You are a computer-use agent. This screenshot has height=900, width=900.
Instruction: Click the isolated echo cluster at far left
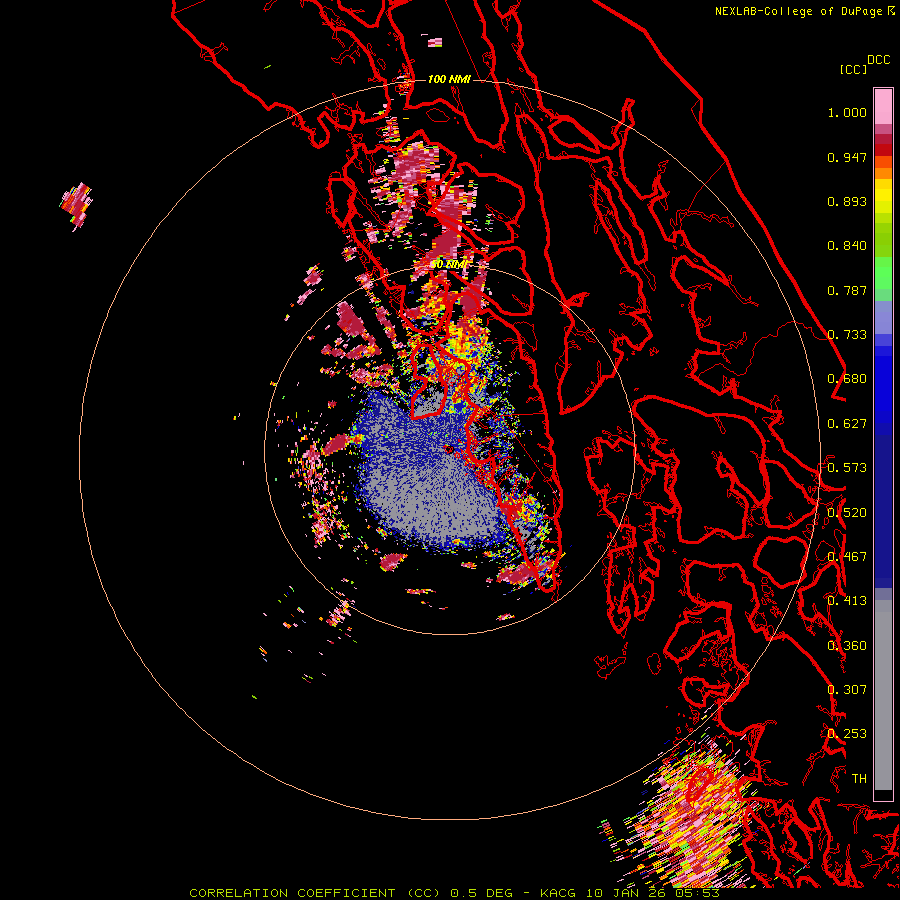[76, 205]
